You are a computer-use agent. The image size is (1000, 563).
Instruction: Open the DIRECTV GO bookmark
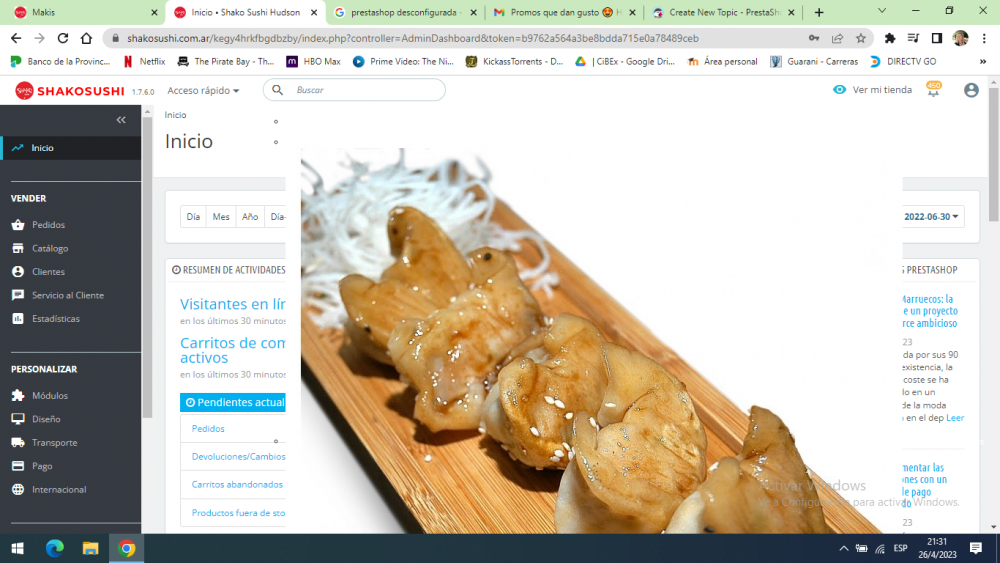coord(903,61)
